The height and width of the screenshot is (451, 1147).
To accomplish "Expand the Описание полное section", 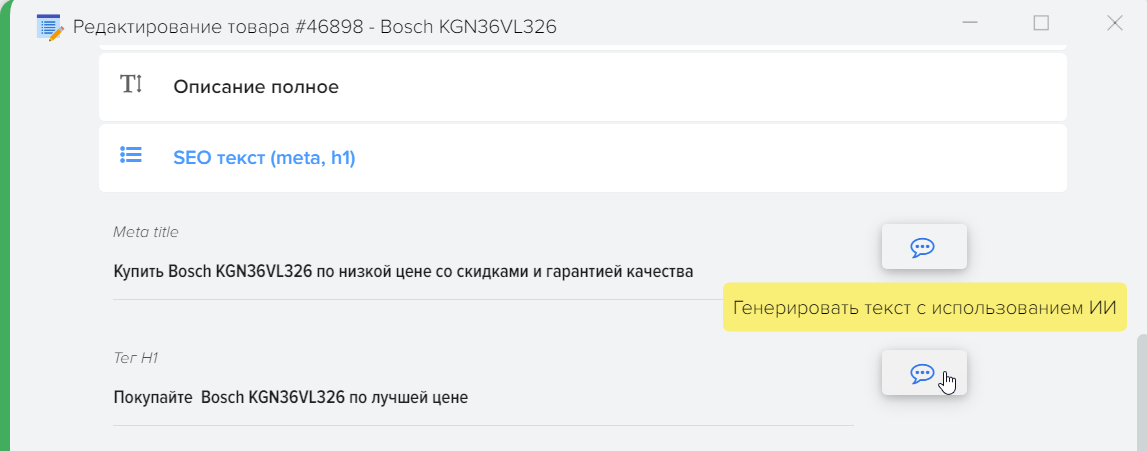I will pyautogui.click(x=256, y=87).
